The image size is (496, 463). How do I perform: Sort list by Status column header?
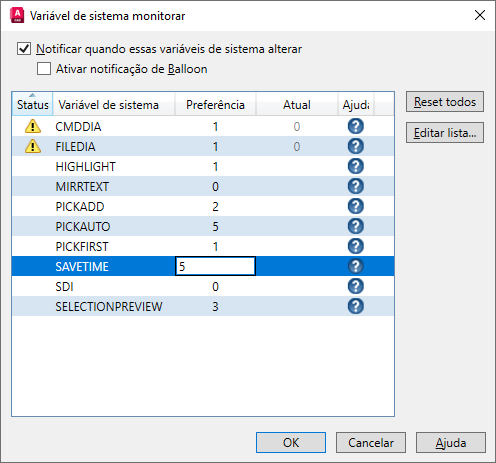[32, 104]
